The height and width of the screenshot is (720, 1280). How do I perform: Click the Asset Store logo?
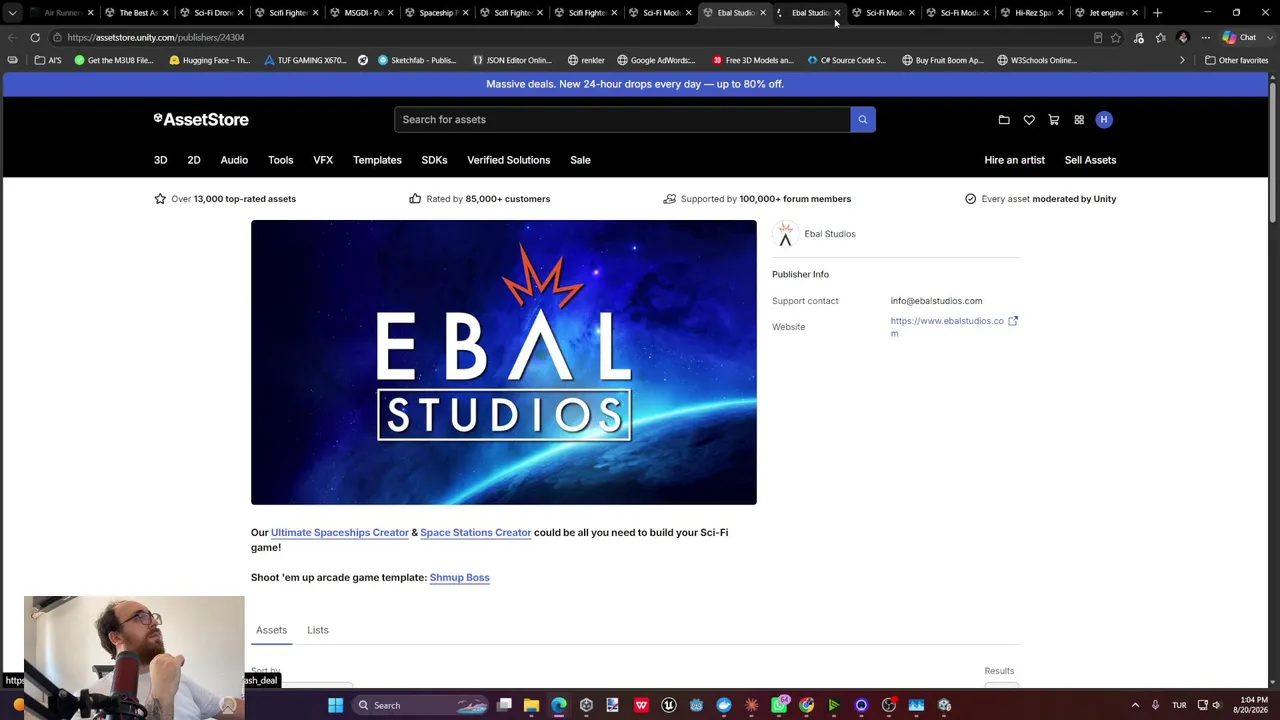pyautogui.click(x=201, y=119)
